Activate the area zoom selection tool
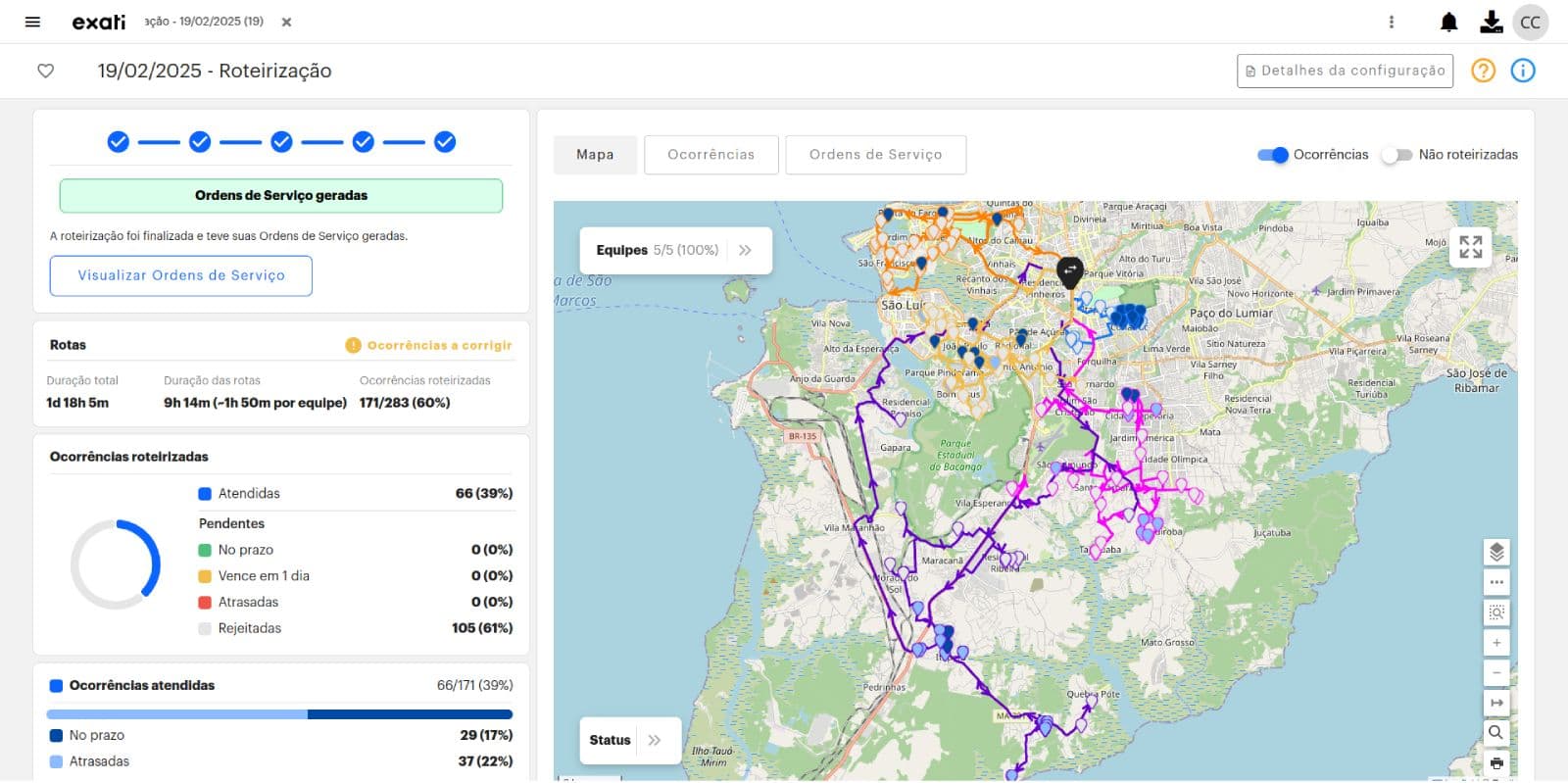 1496,612
